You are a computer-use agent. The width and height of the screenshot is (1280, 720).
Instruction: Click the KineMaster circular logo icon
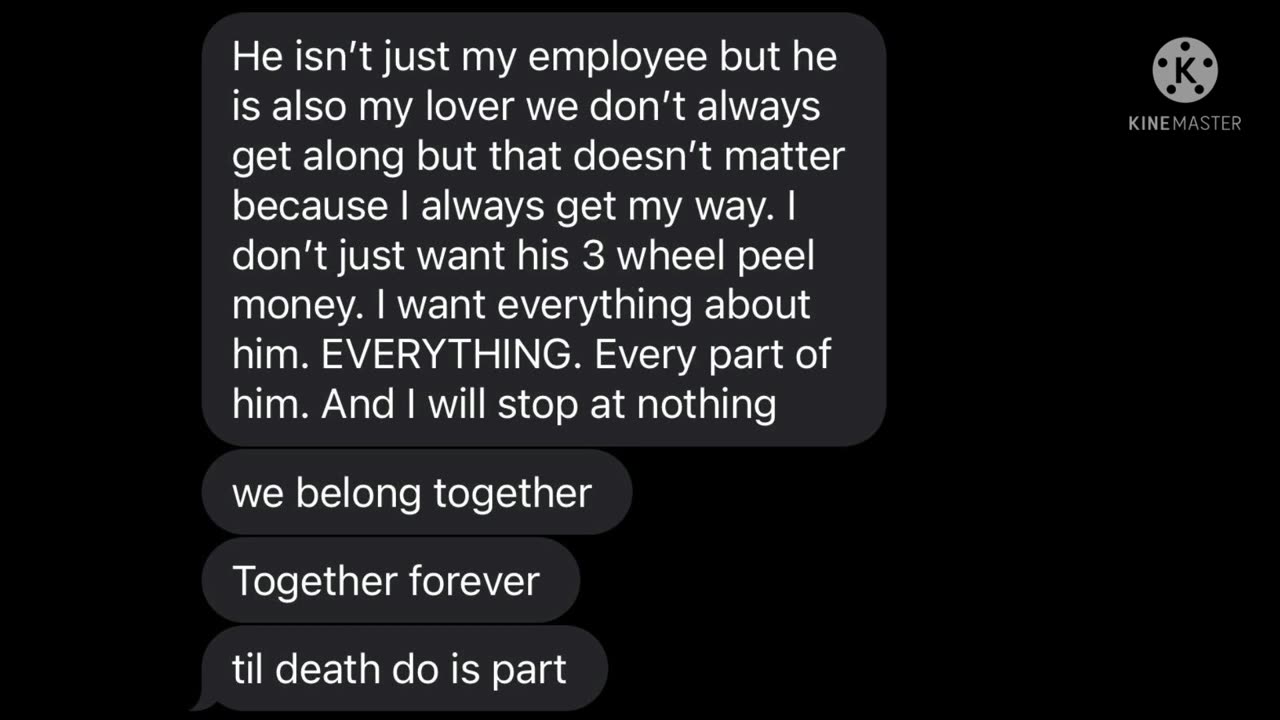click(x=1185, y=70)
